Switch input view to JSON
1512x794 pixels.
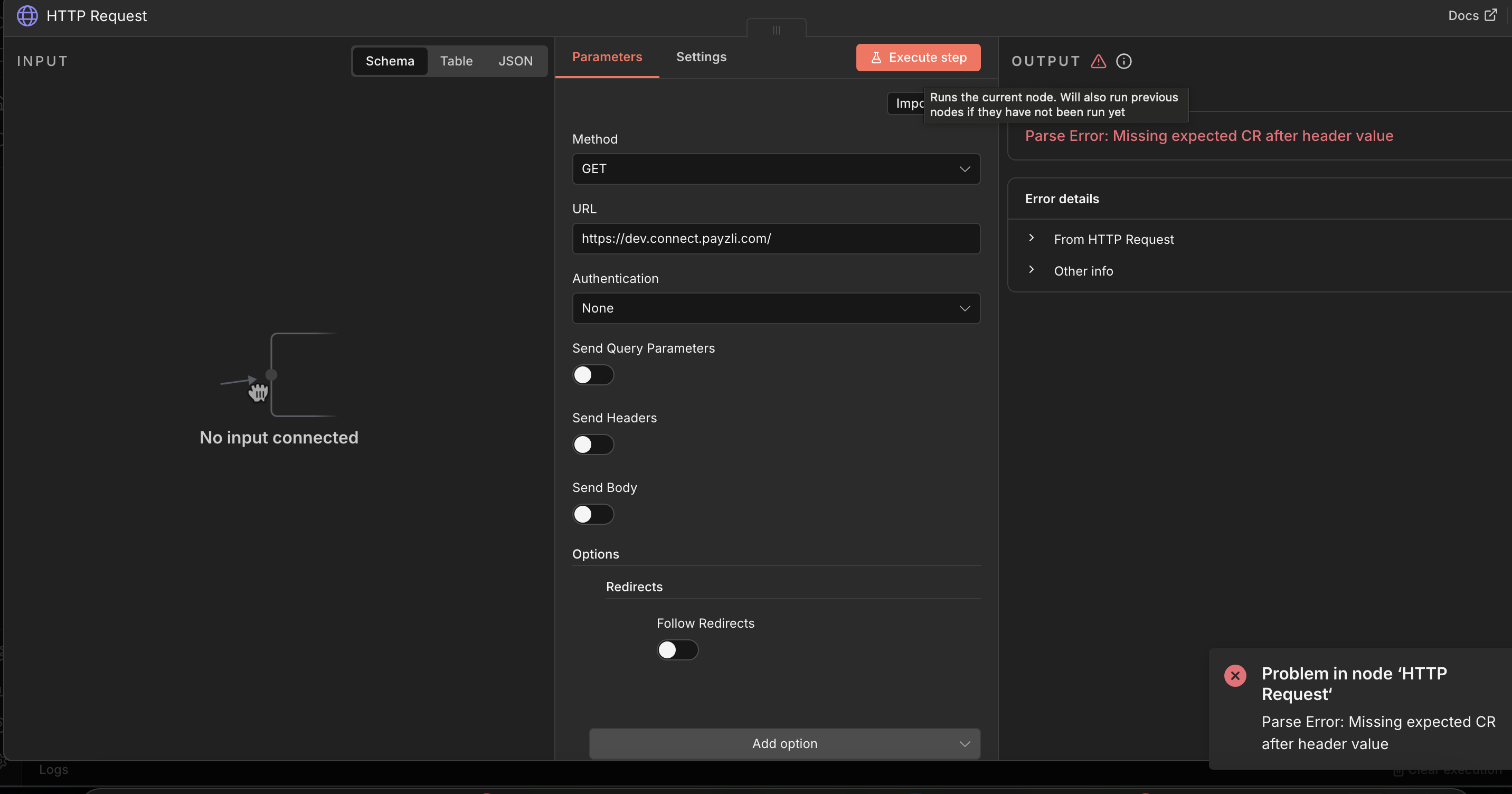[515, 61]
